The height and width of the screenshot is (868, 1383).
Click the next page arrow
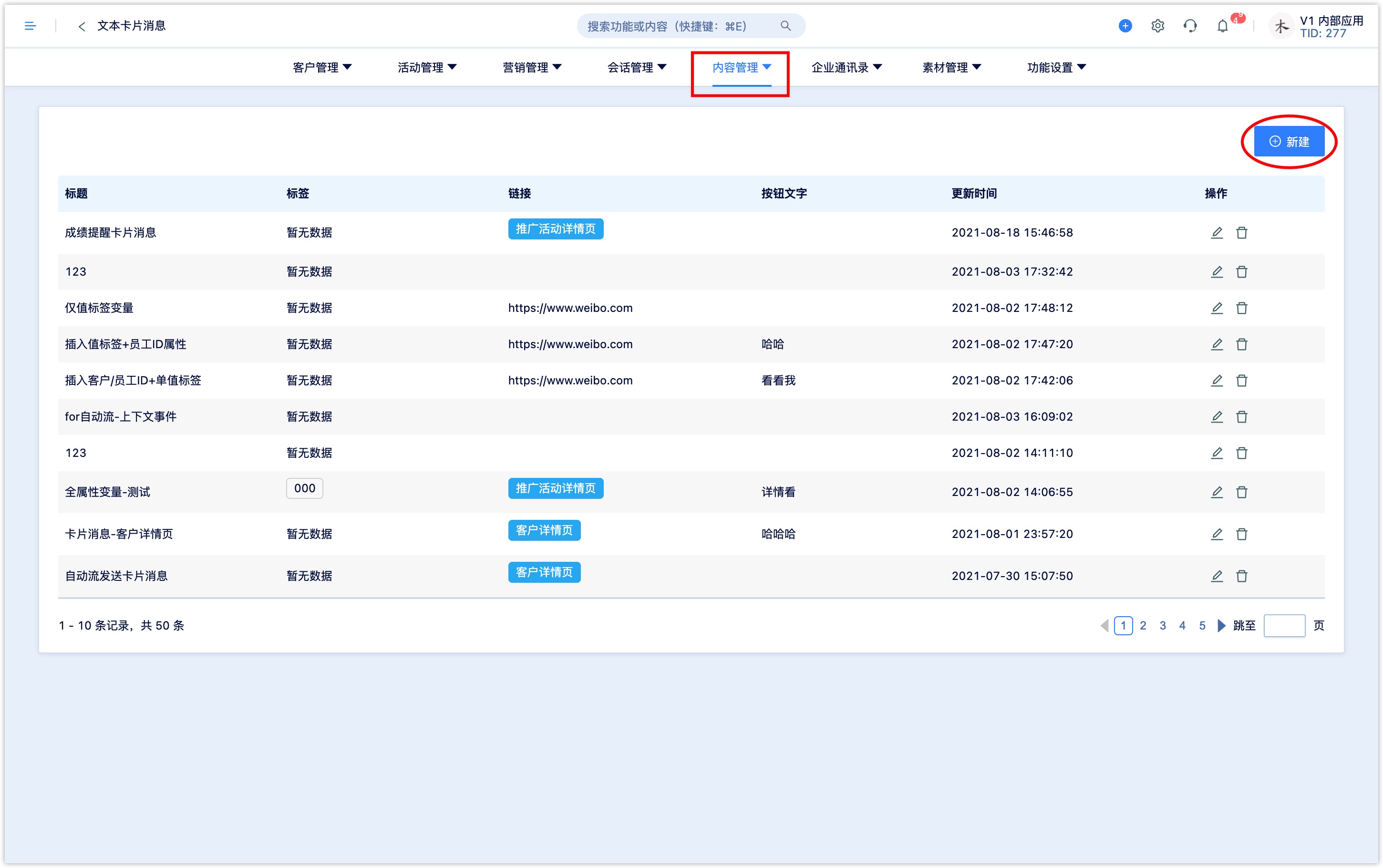click(1221, 625)
